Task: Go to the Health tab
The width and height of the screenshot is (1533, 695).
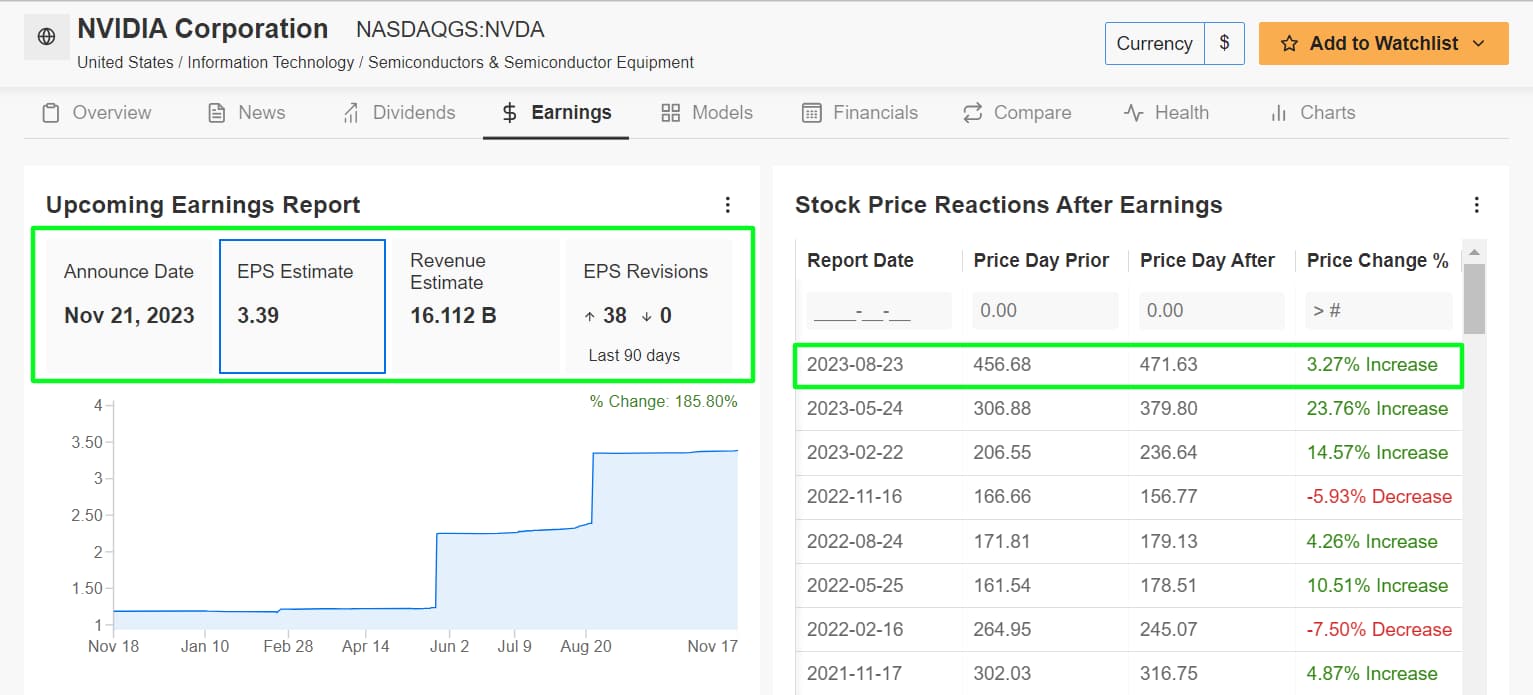Action: pos(1166,113)
